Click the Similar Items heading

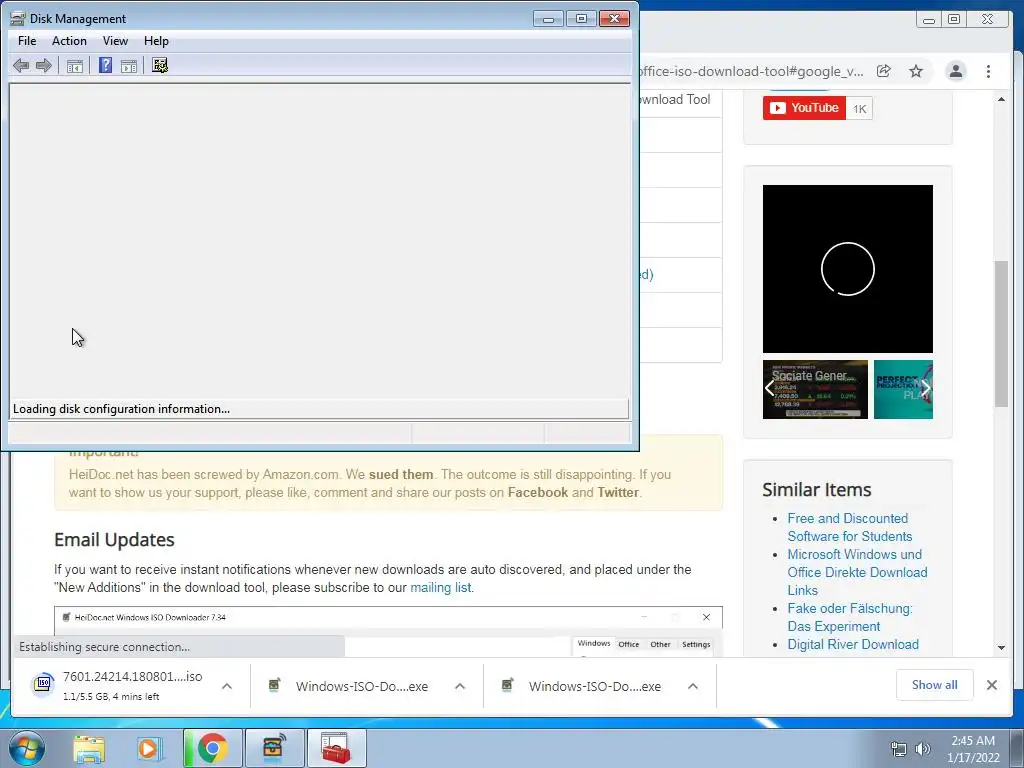tap(816, 489)
